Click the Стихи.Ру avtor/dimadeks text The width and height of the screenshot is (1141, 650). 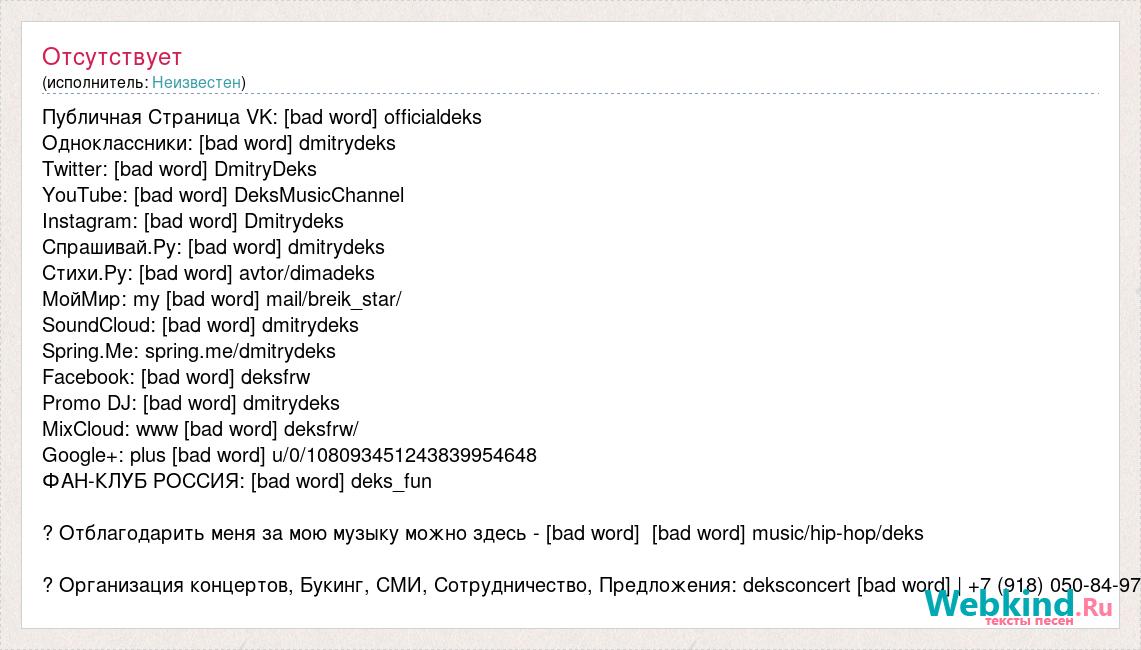tap(306, 274)
